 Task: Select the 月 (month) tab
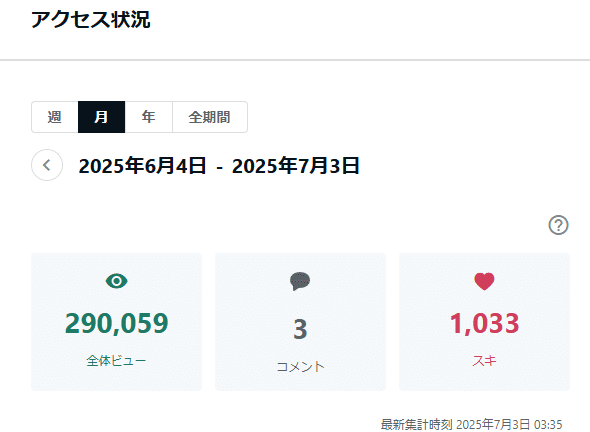pyautogui.click(x=102, y=117)
